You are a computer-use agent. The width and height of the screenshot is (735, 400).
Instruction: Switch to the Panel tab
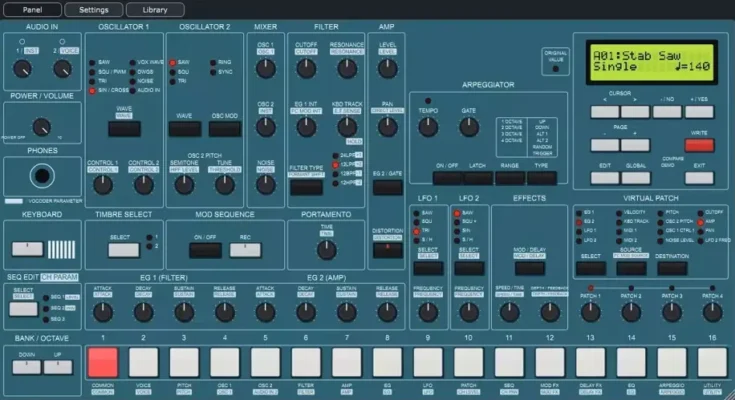pos(32,9)
